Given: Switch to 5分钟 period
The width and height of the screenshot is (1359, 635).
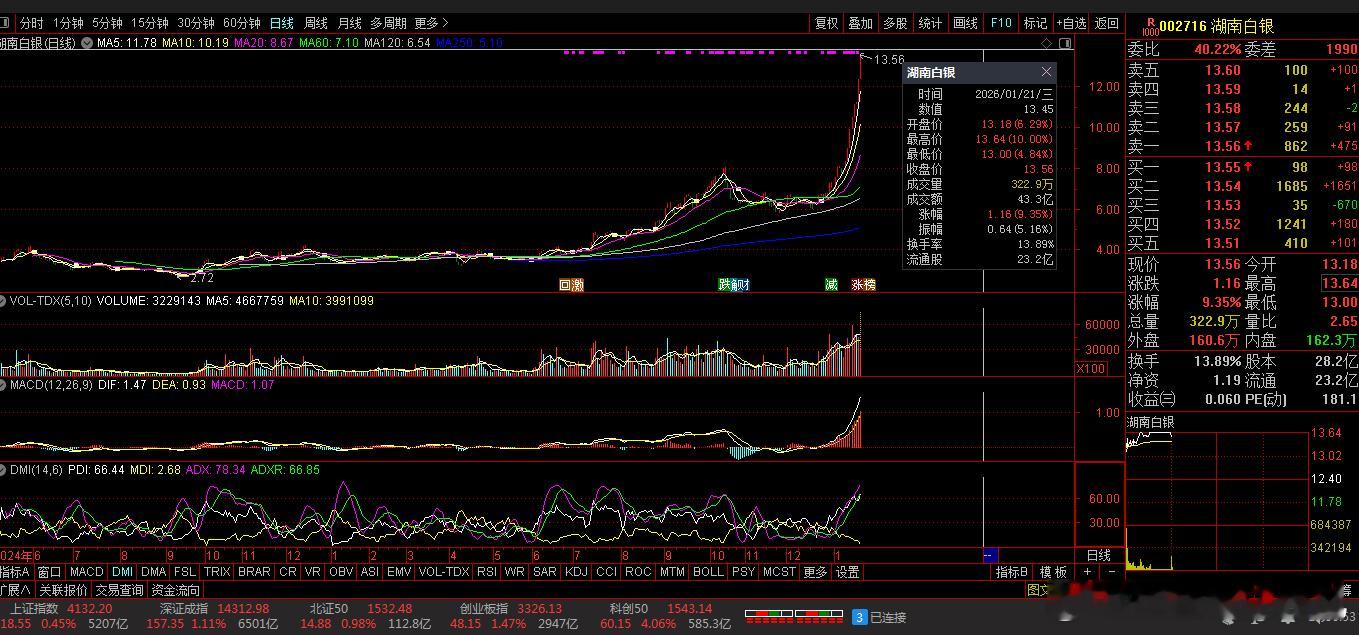Looking at the screenshot, I should pos(107,23).
